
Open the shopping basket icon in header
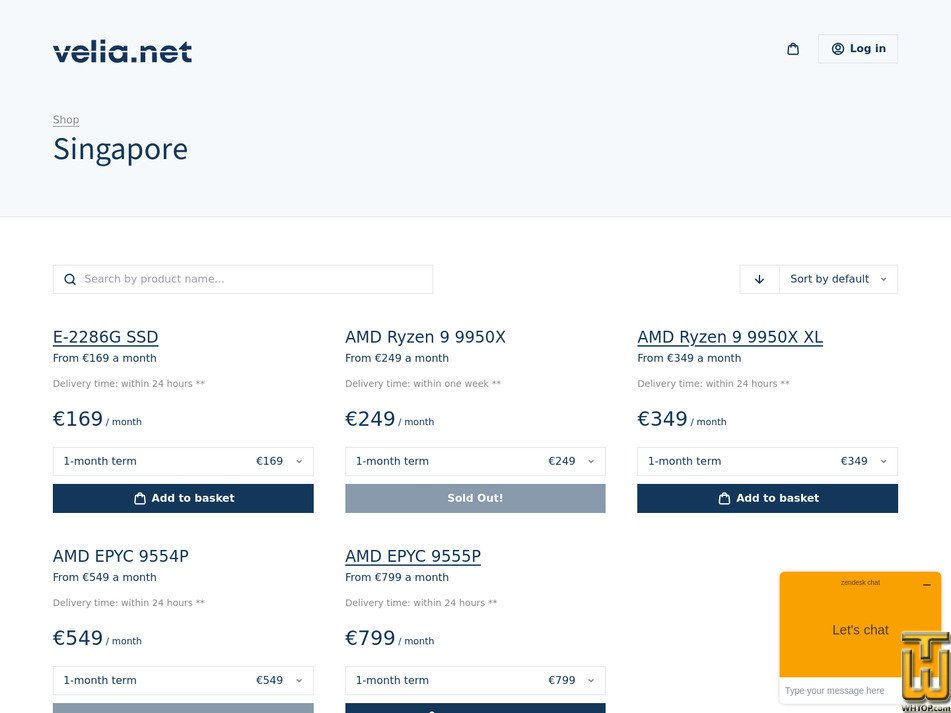coord(793,49)
